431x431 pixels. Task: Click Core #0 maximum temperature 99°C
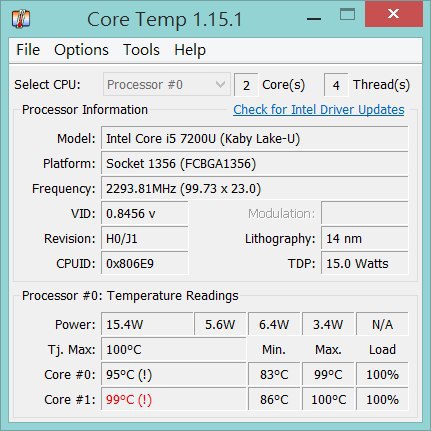[x=328, y=374]
